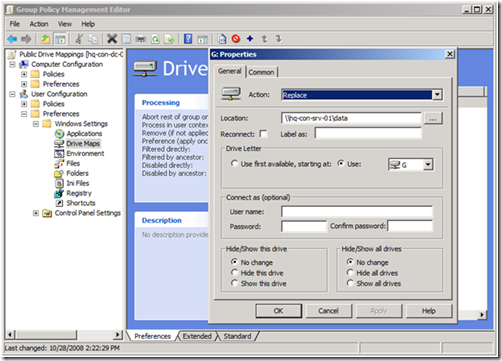Click the move up arrow toolbar icon
Screen dimensions: 502x361
pyautogui.click(x=264, y=39)
